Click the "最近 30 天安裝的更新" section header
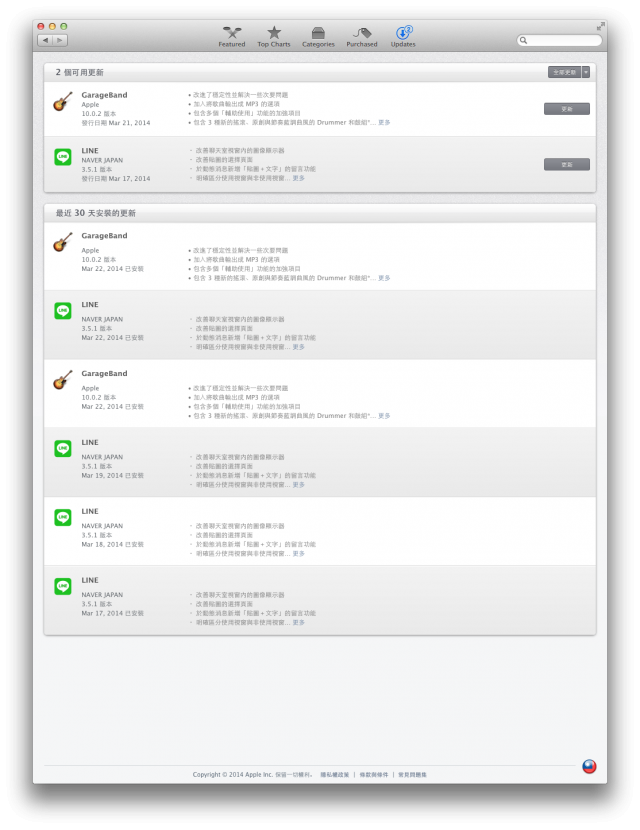 (96, 213)
